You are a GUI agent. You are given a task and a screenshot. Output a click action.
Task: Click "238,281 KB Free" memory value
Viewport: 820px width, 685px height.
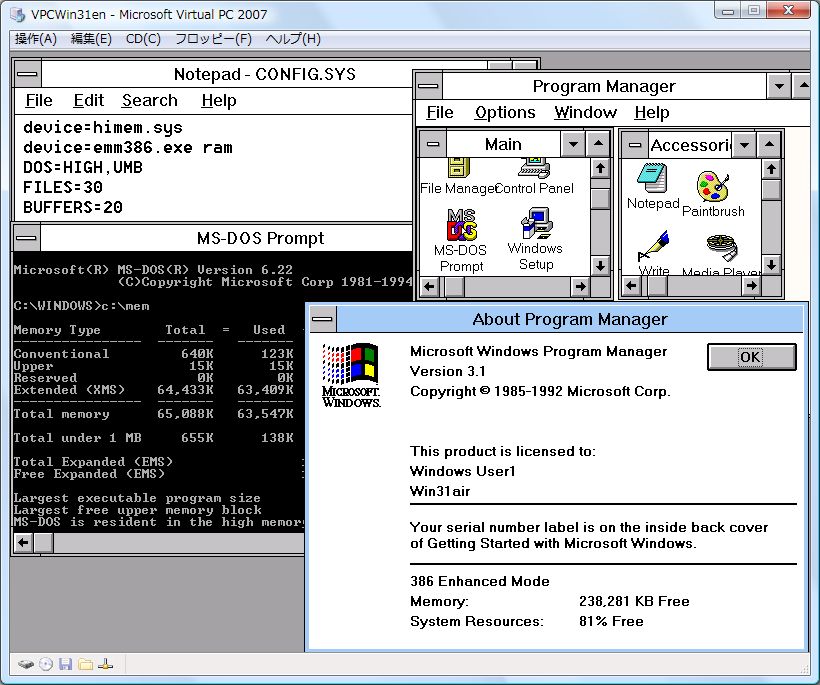coord(634,601)
